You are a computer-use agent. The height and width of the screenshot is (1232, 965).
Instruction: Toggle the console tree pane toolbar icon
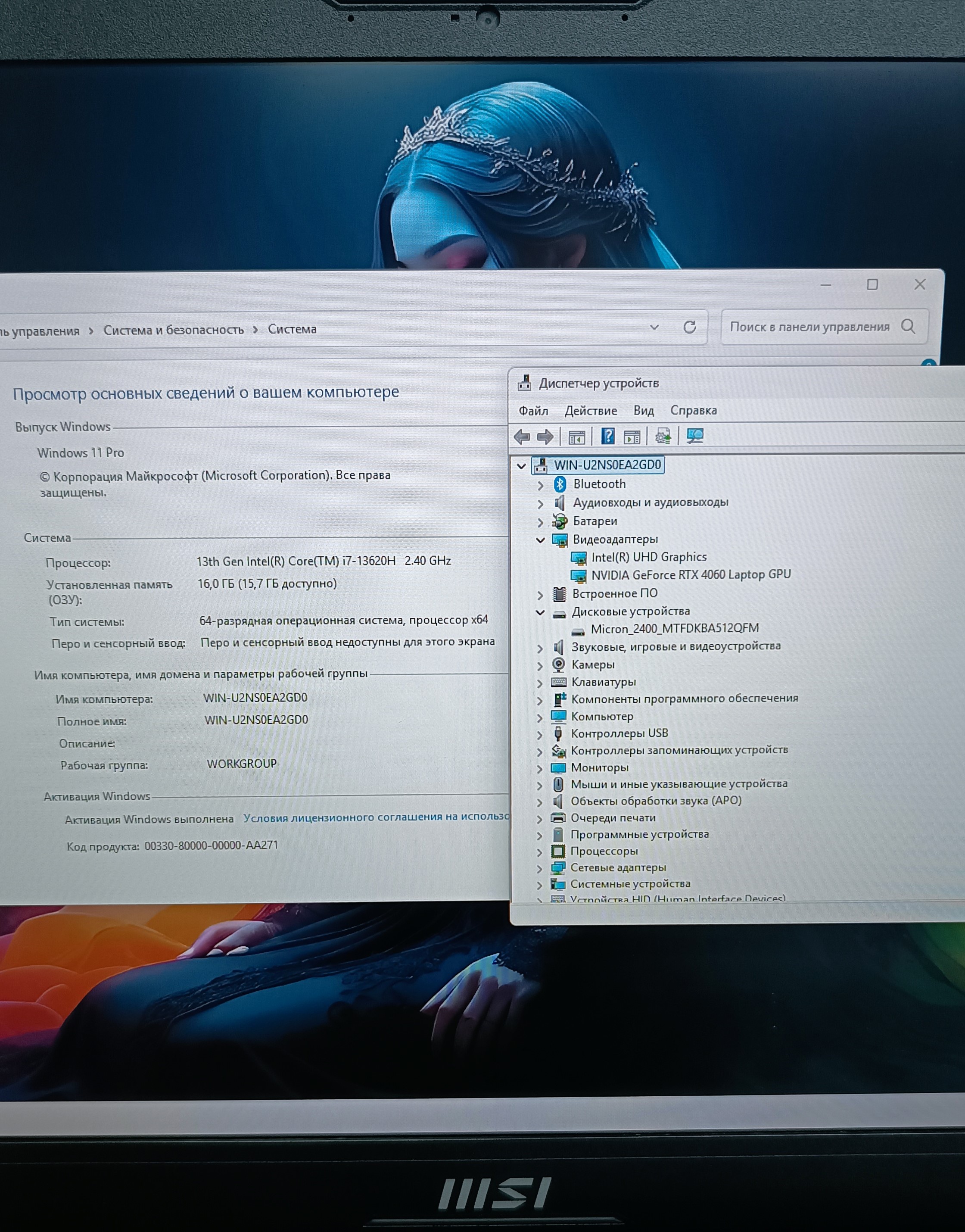(x=576, y=437)
